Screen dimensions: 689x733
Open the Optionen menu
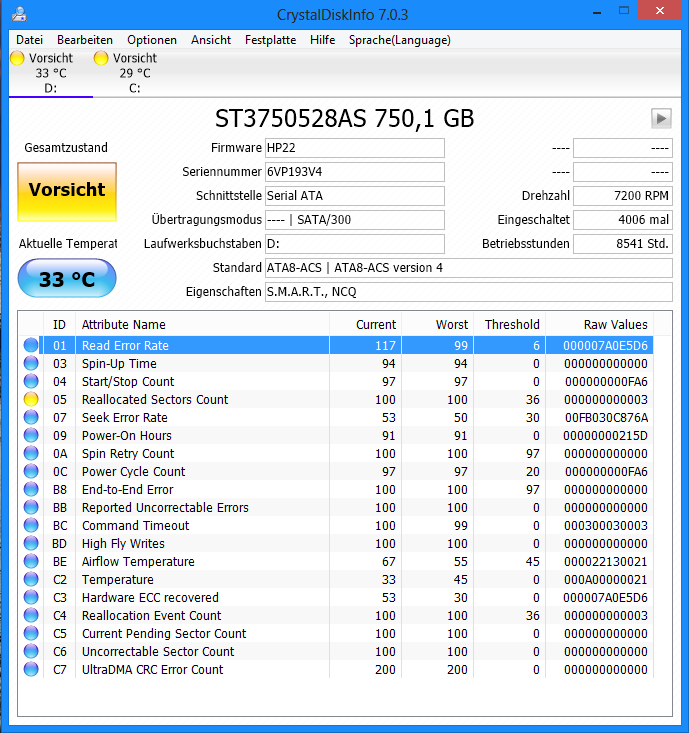pyautogui.click(x=152, y=40)
